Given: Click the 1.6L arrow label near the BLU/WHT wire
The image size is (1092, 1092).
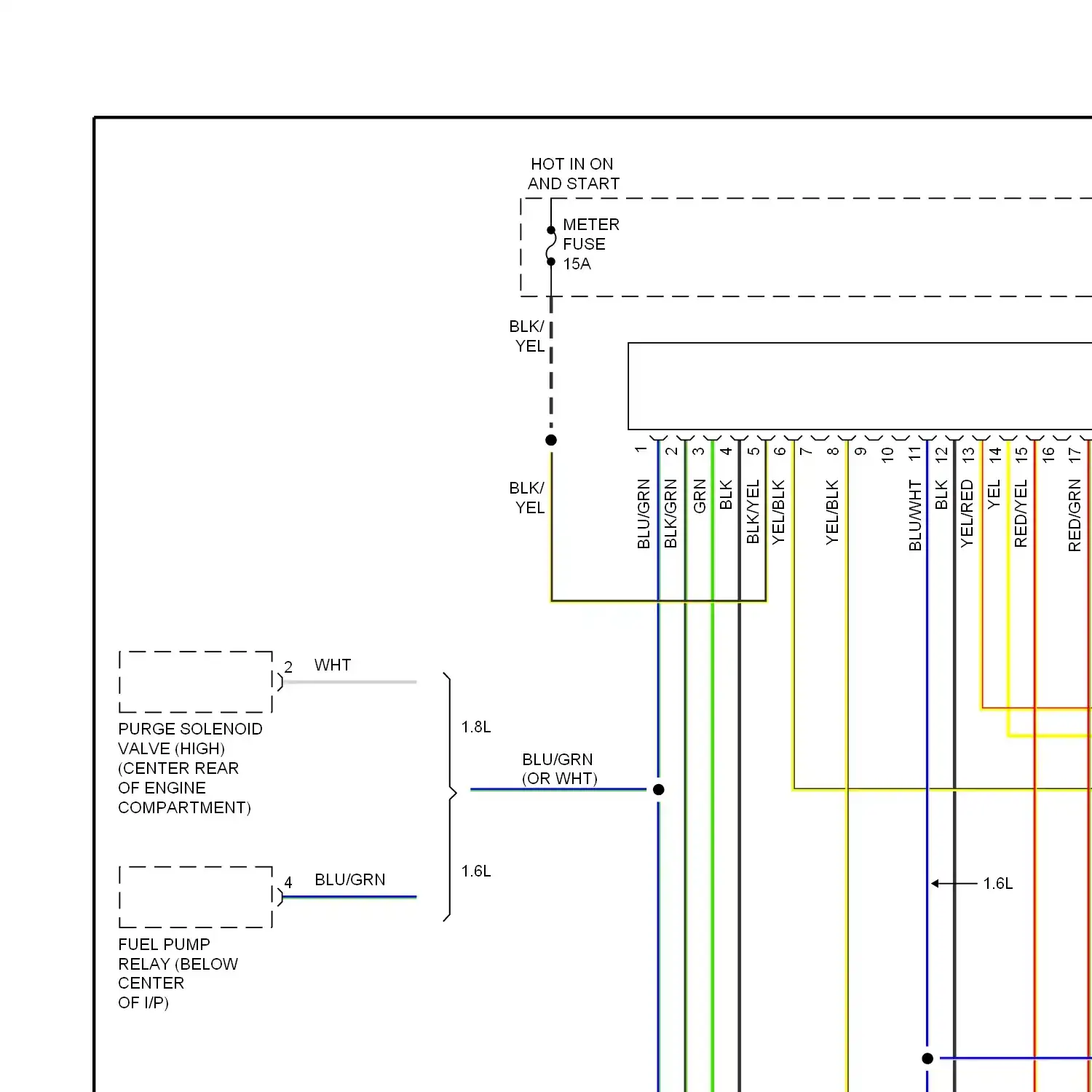Looking at the screenshot, I should pos(998,884).
